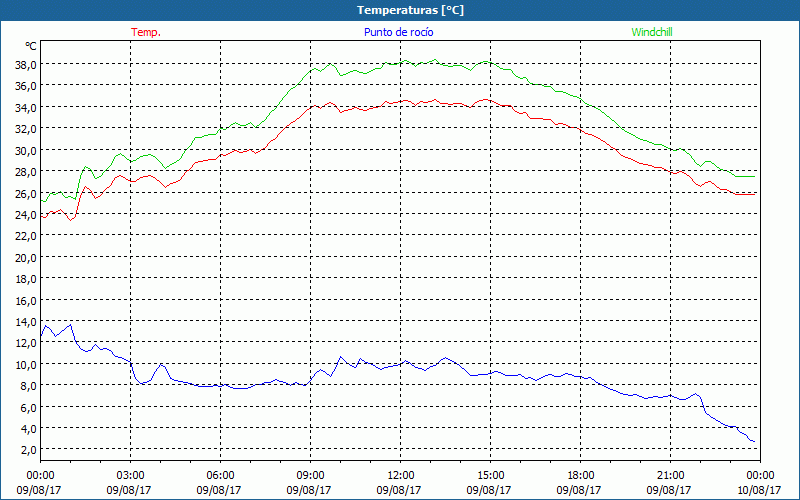Click the 34,0 y-axis value
Screen dimensions: 800x500
coord(26,108)
